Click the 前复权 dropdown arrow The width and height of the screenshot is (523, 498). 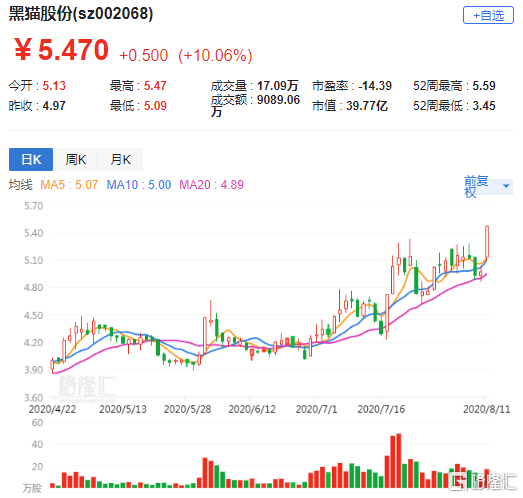tap(506, 186)
